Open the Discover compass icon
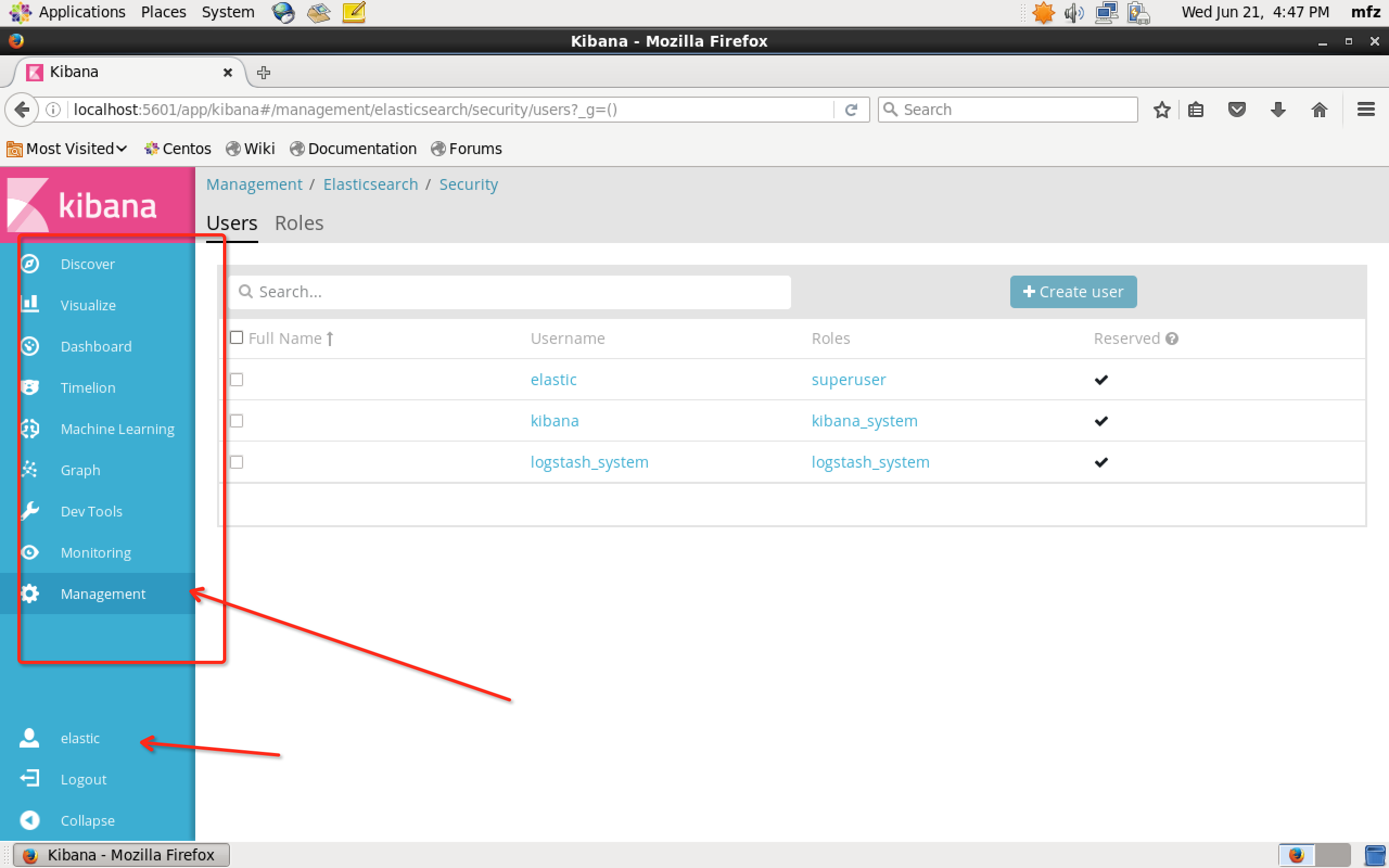Screen dimensions: 1389x868 pos(30,264)
